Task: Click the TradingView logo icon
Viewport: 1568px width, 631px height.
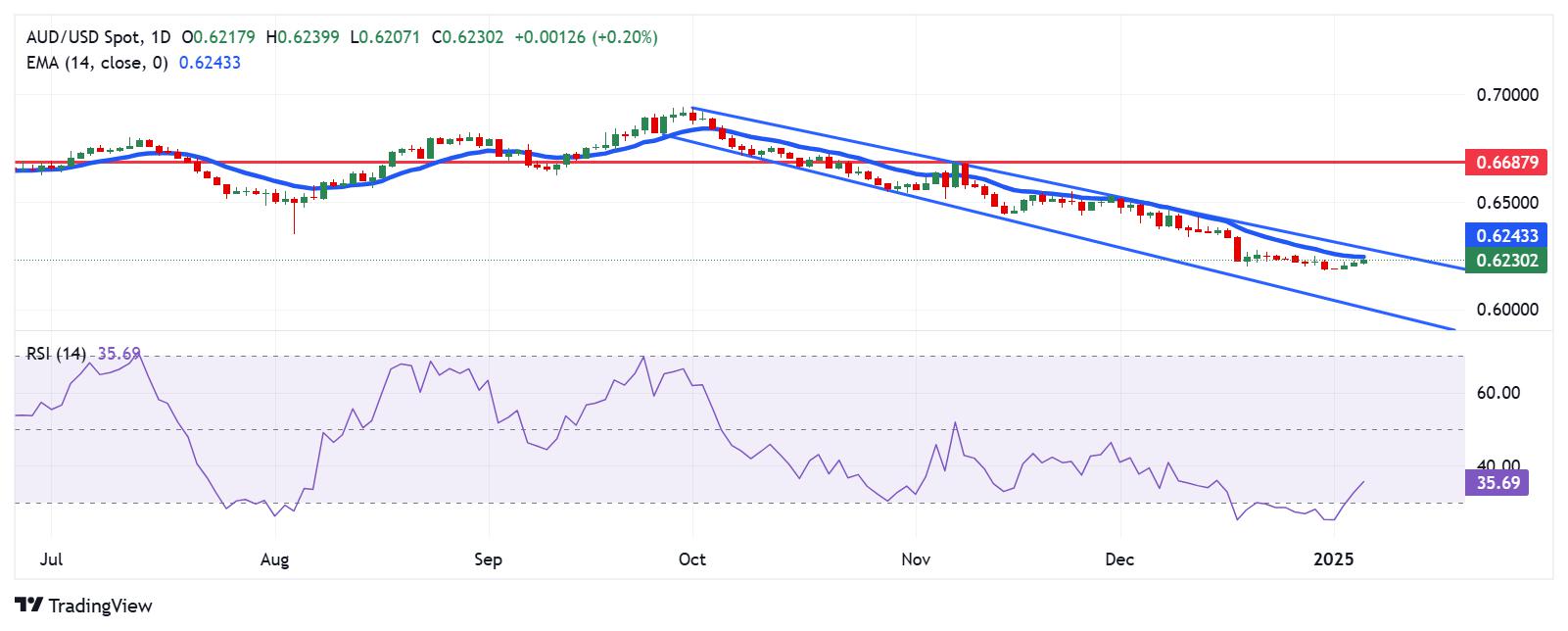Action: [x=28, y=606]
